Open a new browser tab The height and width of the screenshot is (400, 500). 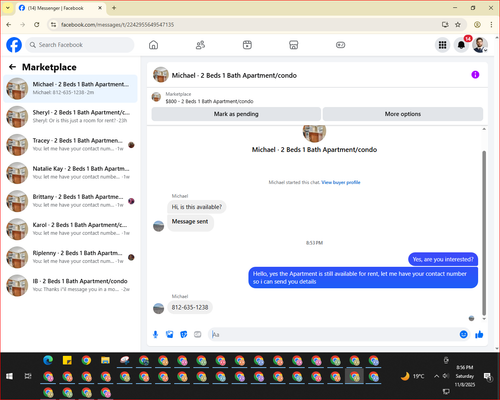[x=114, y=8]
